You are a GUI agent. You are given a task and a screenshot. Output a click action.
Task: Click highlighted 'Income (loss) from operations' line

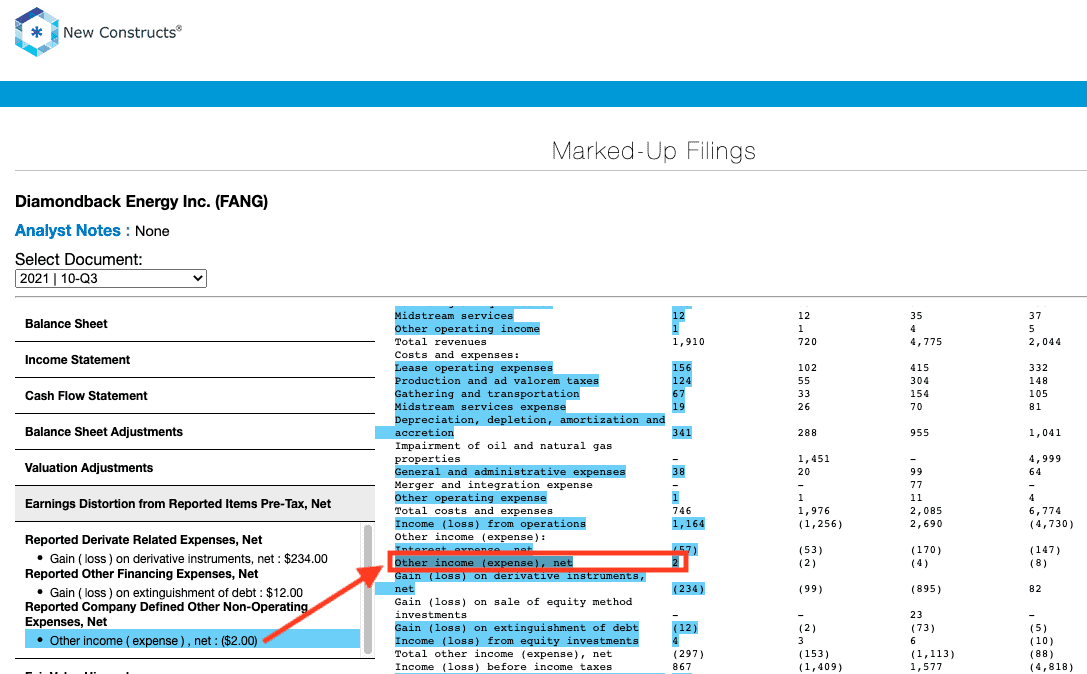[490, 524]
